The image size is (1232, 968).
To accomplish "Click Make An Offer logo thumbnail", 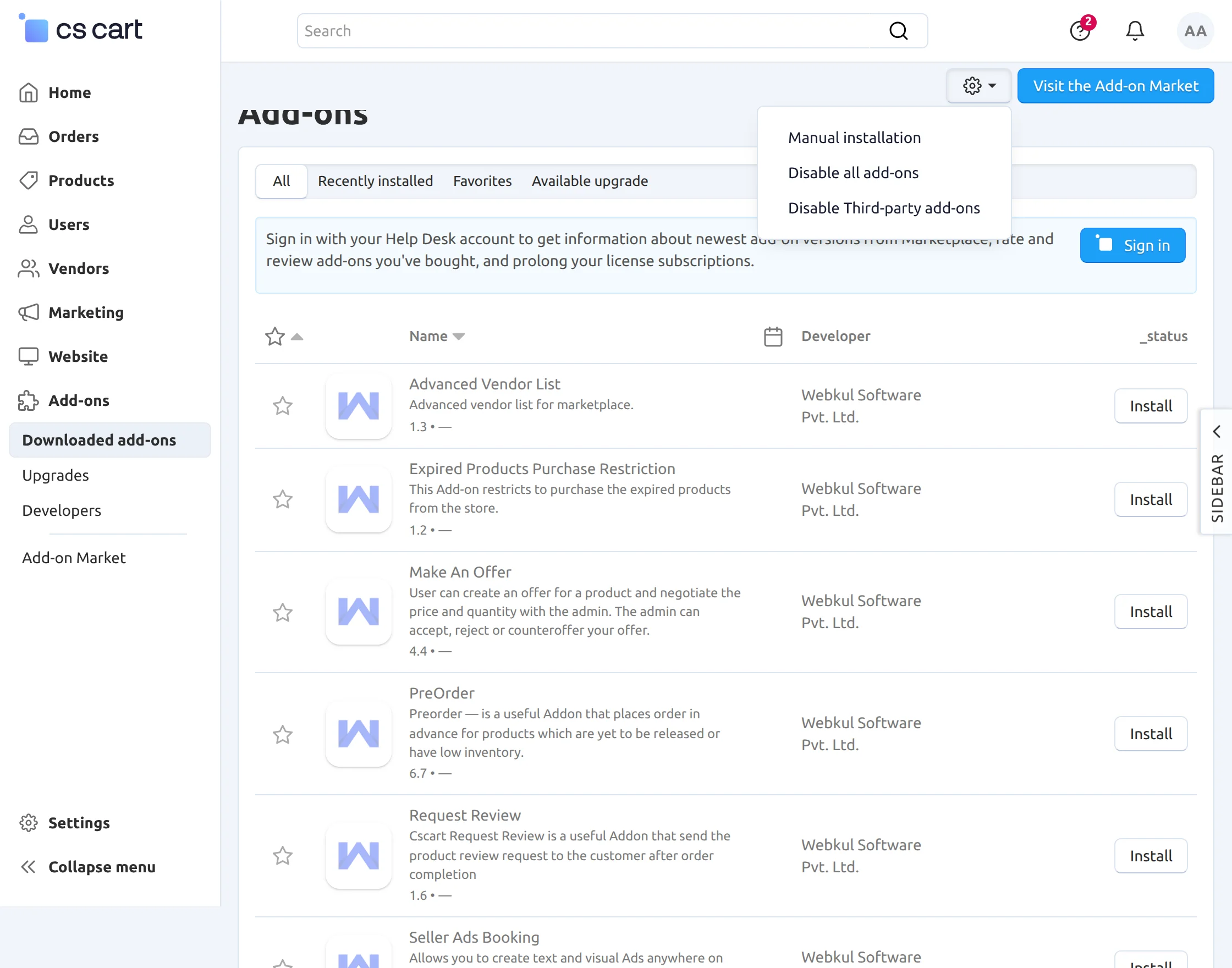I will 358,612.
